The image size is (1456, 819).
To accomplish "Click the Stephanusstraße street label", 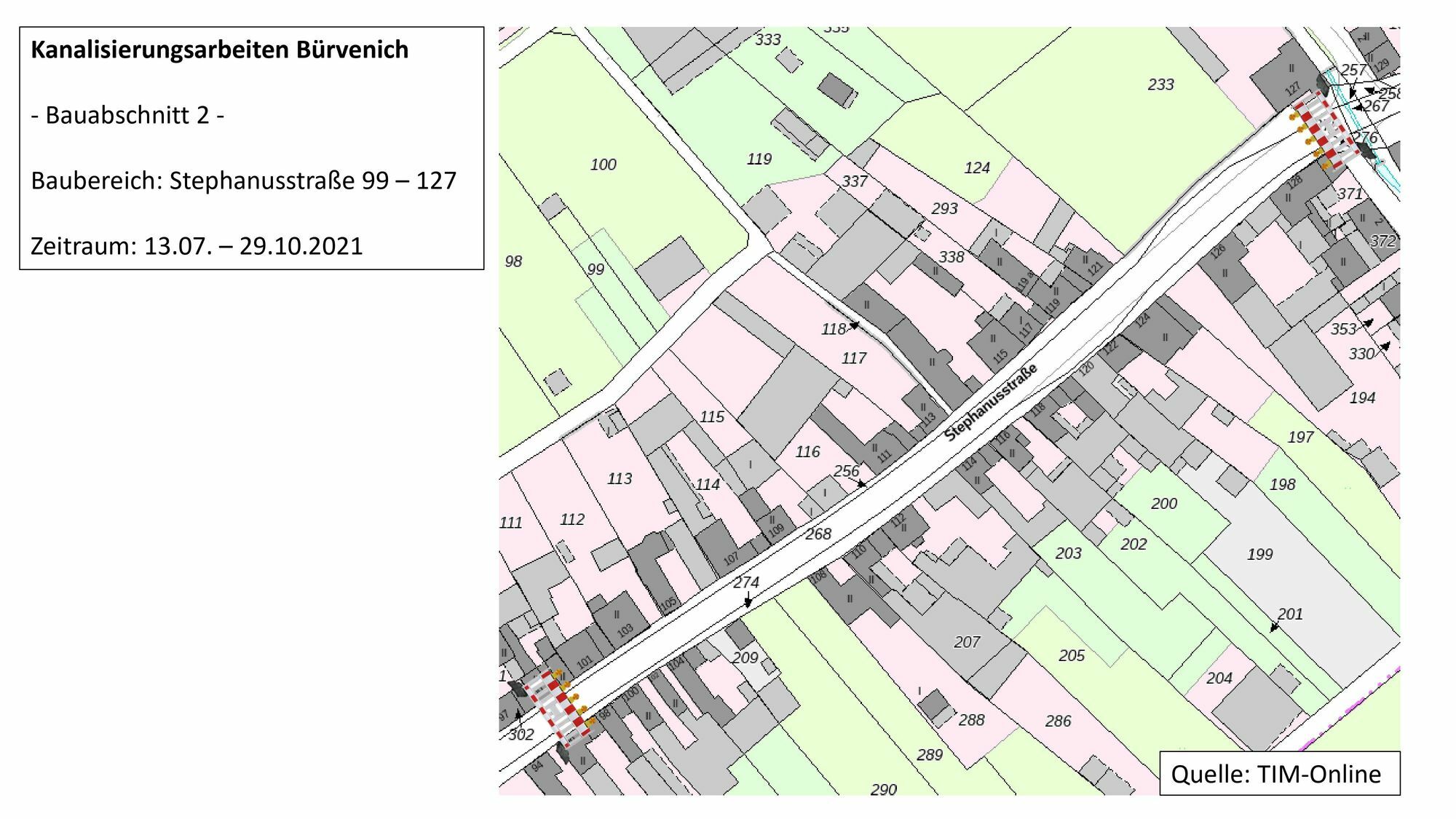I will point(990,403).
